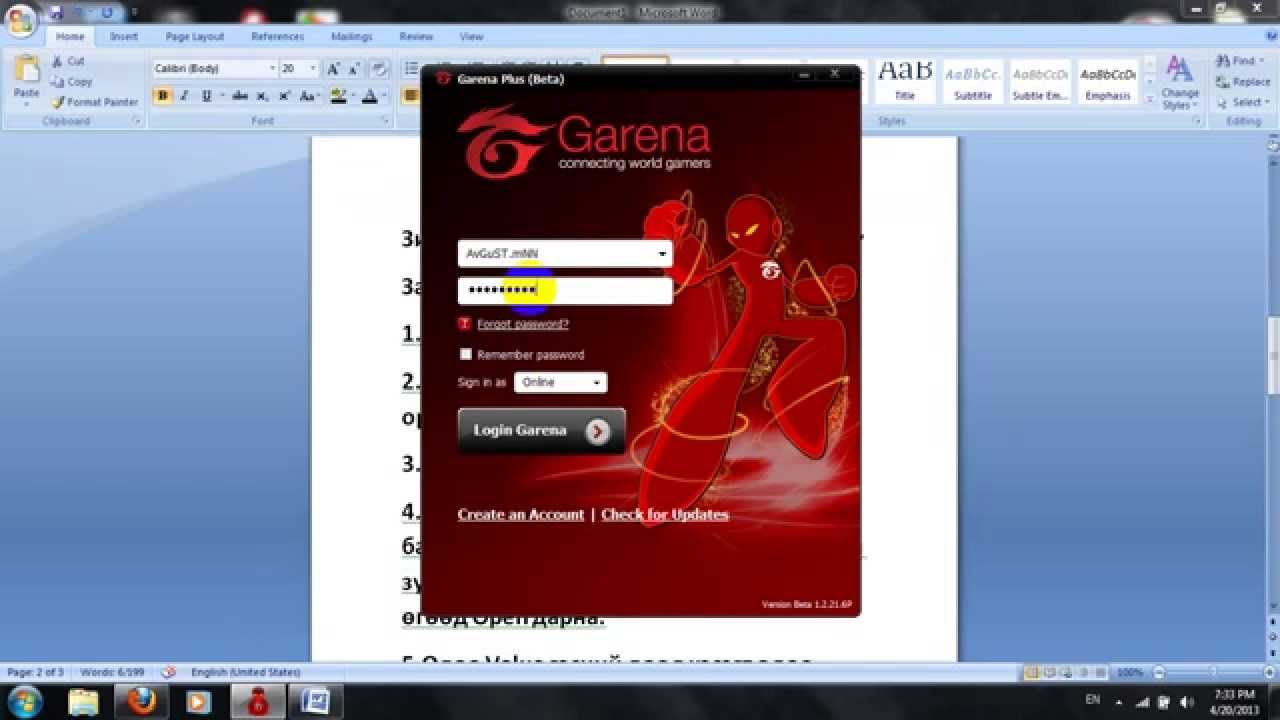Click the Garena icon in taskbar
Viewport: 1280px width, 720px height.
tap(258, 702)
